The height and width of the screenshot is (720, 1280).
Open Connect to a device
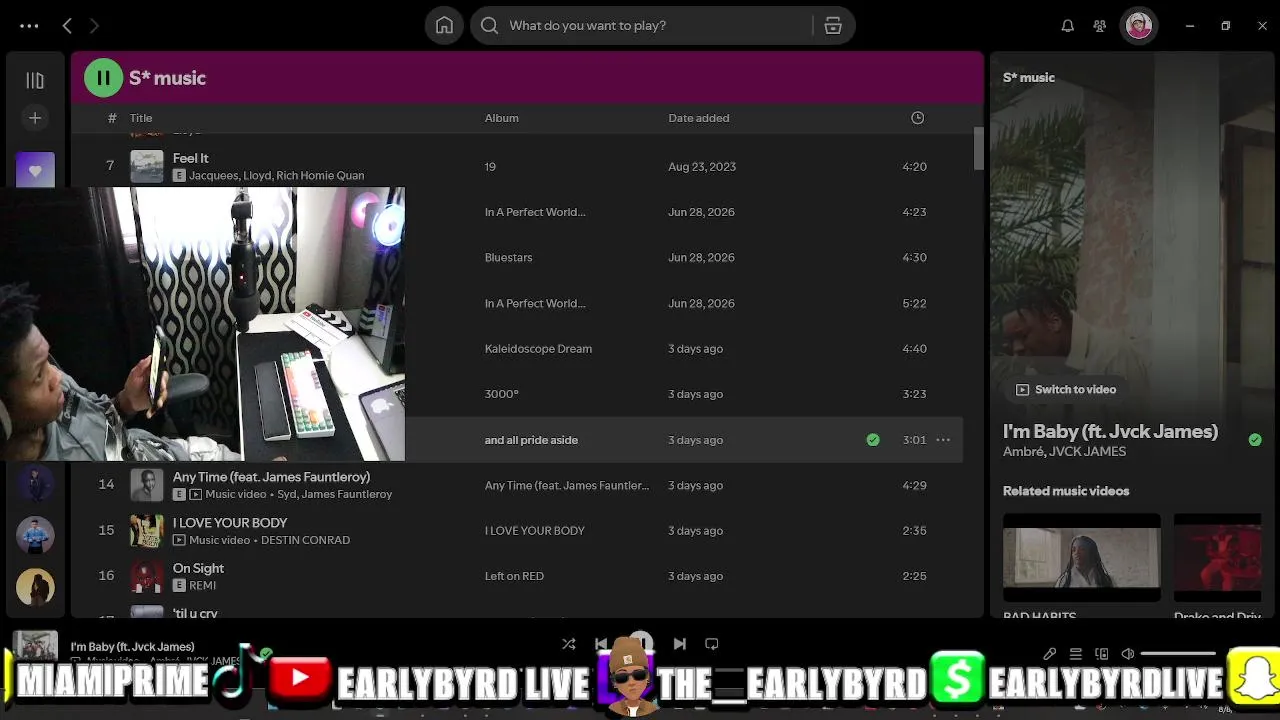tap(1101, 654)
